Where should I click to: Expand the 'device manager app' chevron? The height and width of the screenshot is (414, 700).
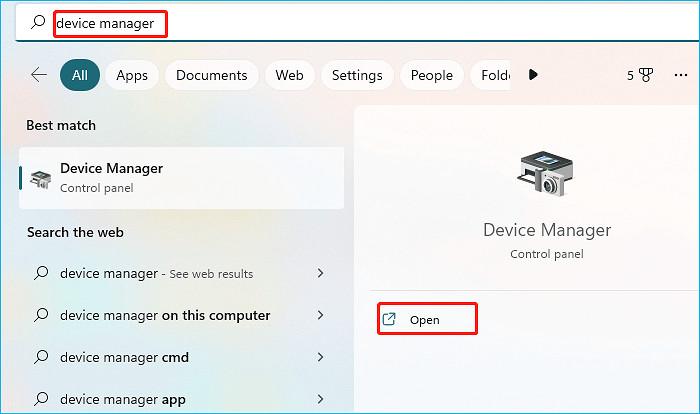320,399
